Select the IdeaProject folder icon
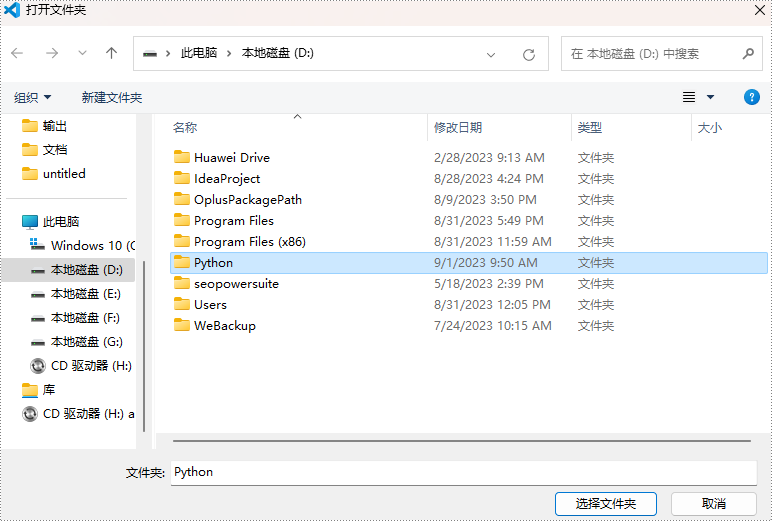772x521 pixels. click(182, 178)
